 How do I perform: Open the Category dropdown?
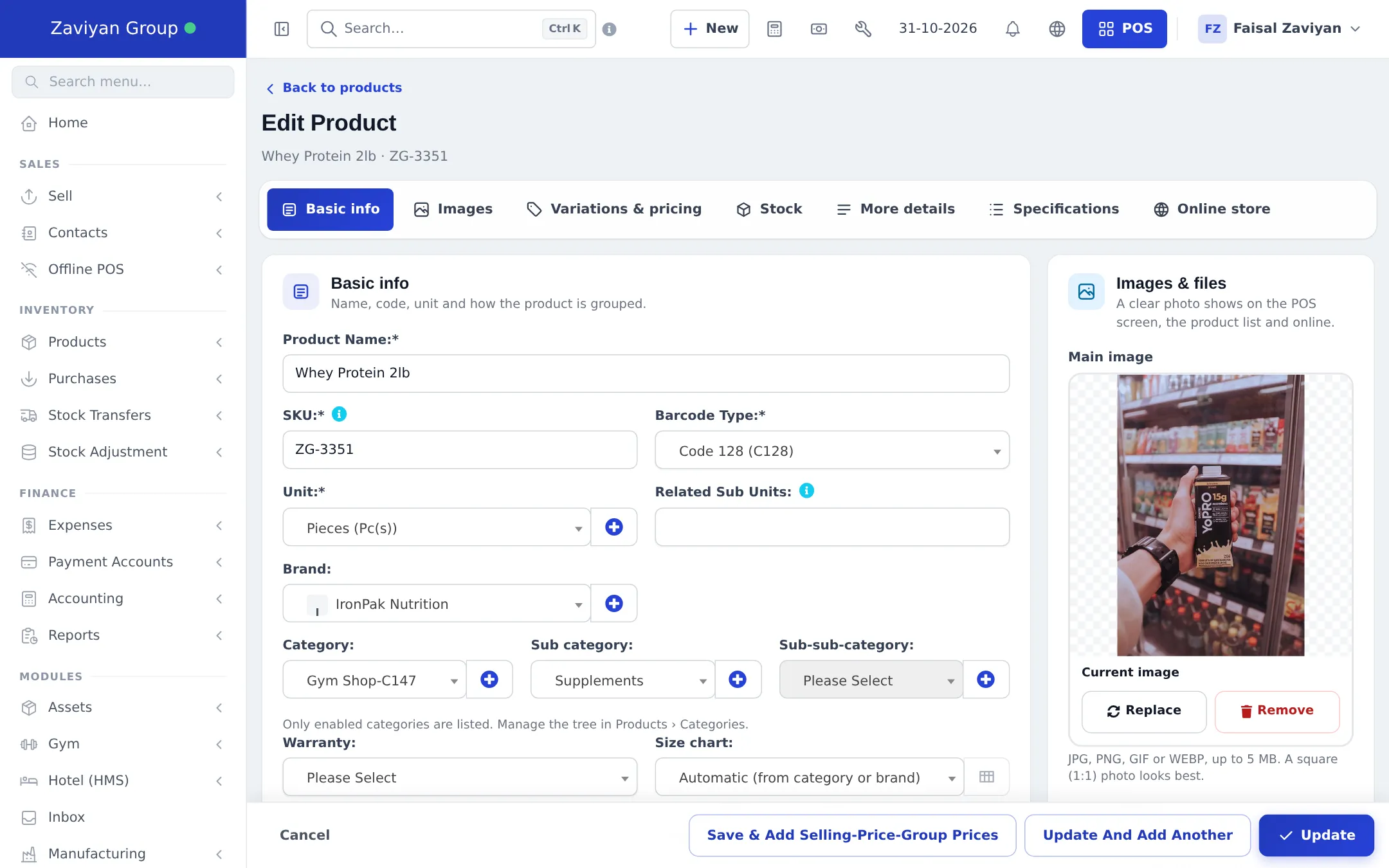click(374, 680)
